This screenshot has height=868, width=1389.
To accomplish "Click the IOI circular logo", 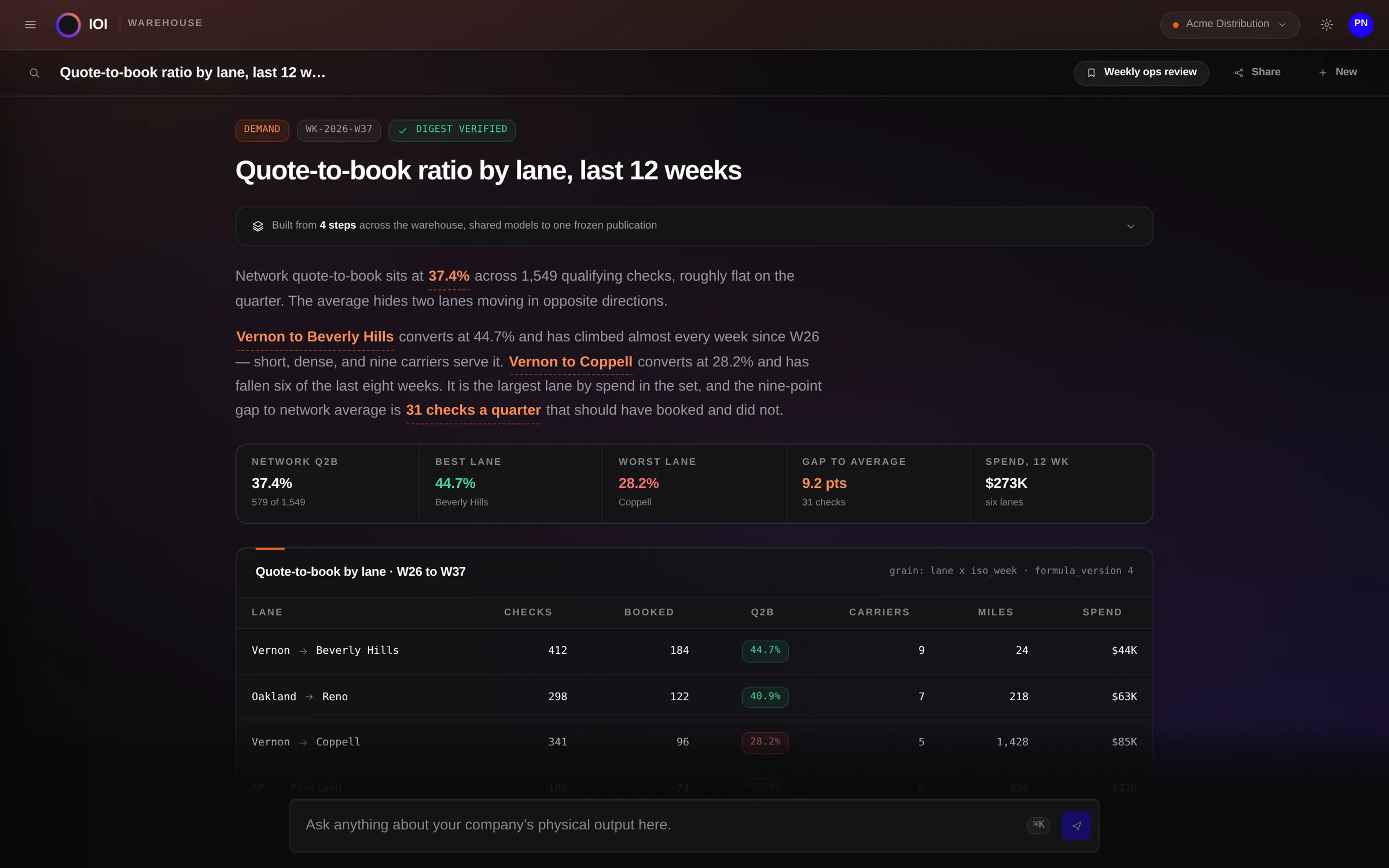I will 68,24.
